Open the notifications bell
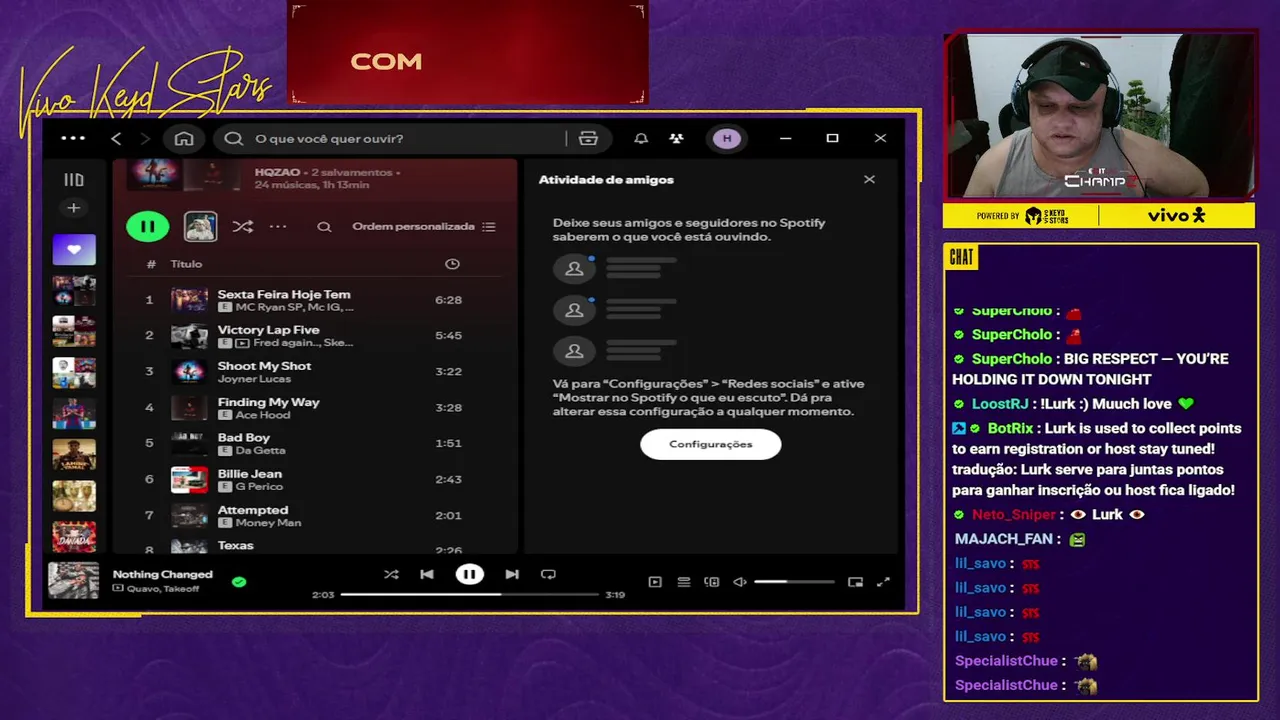Screen dimensions: 1280x720 pyautogui.click(x=641, y=139)
